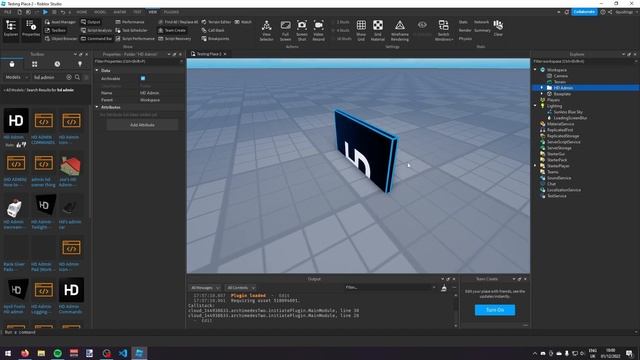Open the Properties panel from the ribbon

tap(31, 29)
